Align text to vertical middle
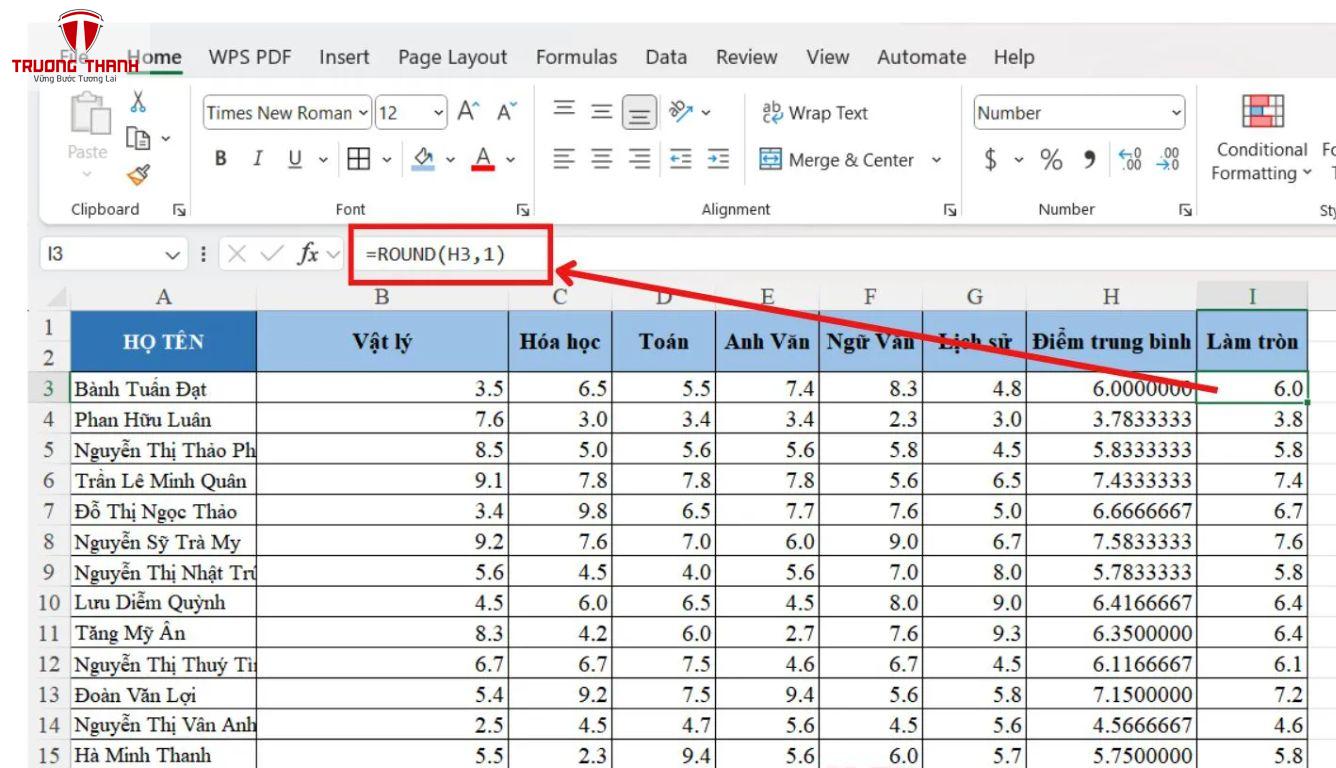Viewport: 1336px width, 768px height. pyautogui.click(x=600, y=112)
